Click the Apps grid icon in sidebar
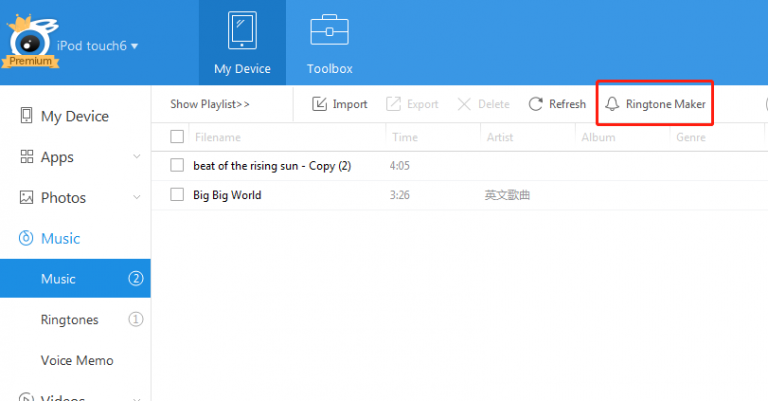Image resolution: width=768 pixels, height=401 pixels. click(27, 157)
